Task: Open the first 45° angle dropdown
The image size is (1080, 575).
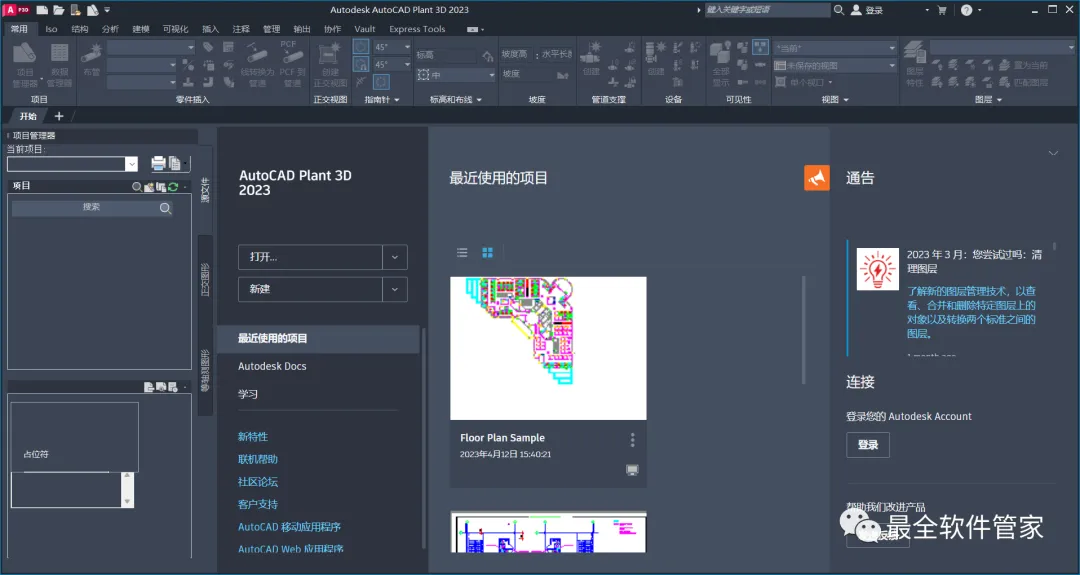Action: pos(407,47)
